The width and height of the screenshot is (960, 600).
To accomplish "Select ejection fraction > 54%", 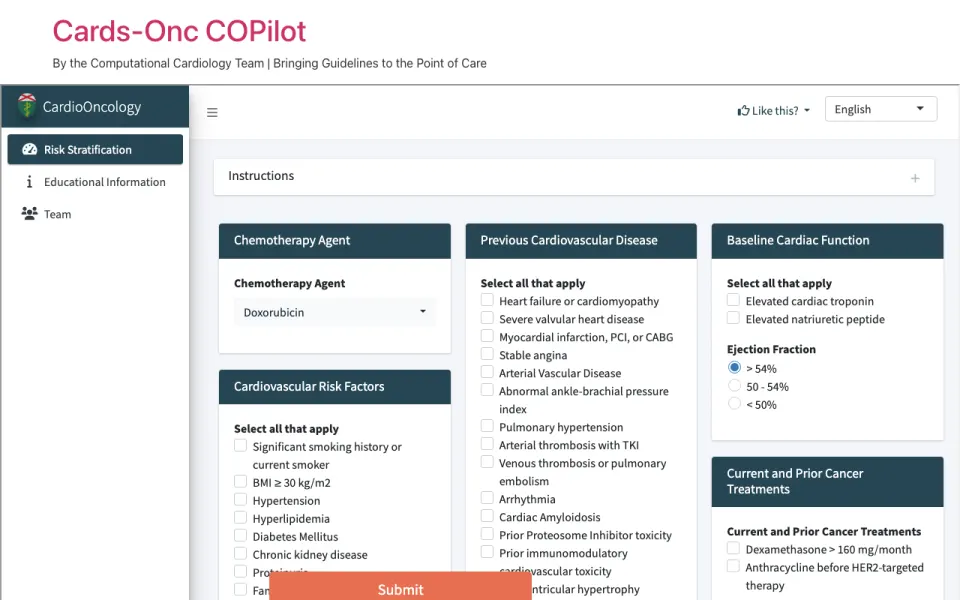I will coord(734,367).
